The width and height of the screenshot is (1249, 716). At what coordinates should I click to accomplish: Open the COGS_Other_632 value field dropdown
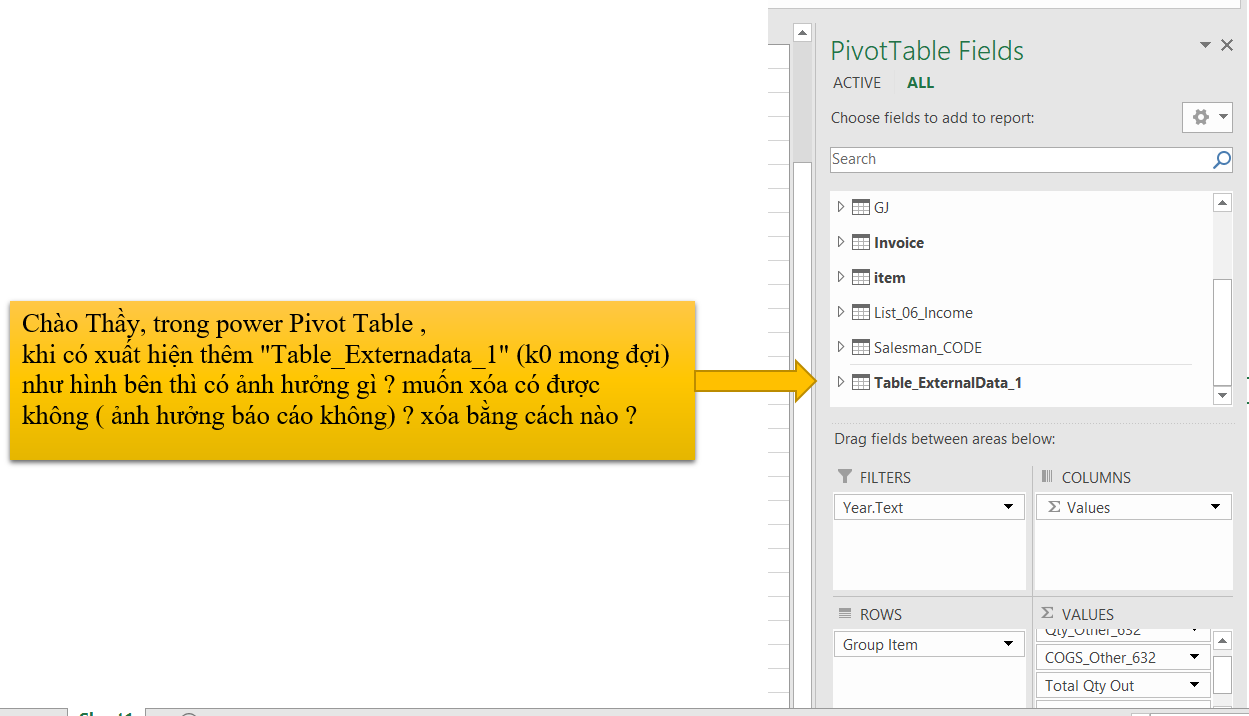click(1194, 658)
